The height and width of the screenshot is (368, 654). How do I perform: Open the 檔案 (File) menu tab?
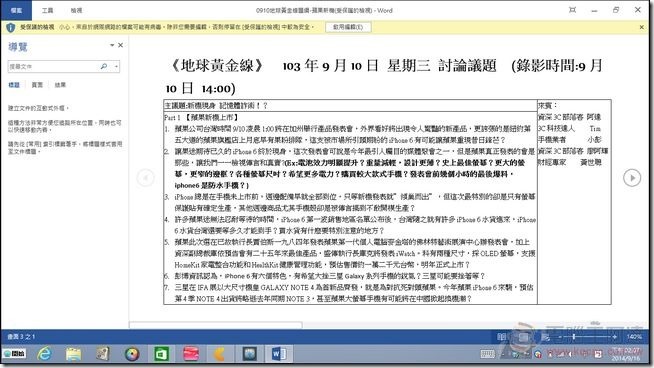pyautogui.click(x=16, y=10)
